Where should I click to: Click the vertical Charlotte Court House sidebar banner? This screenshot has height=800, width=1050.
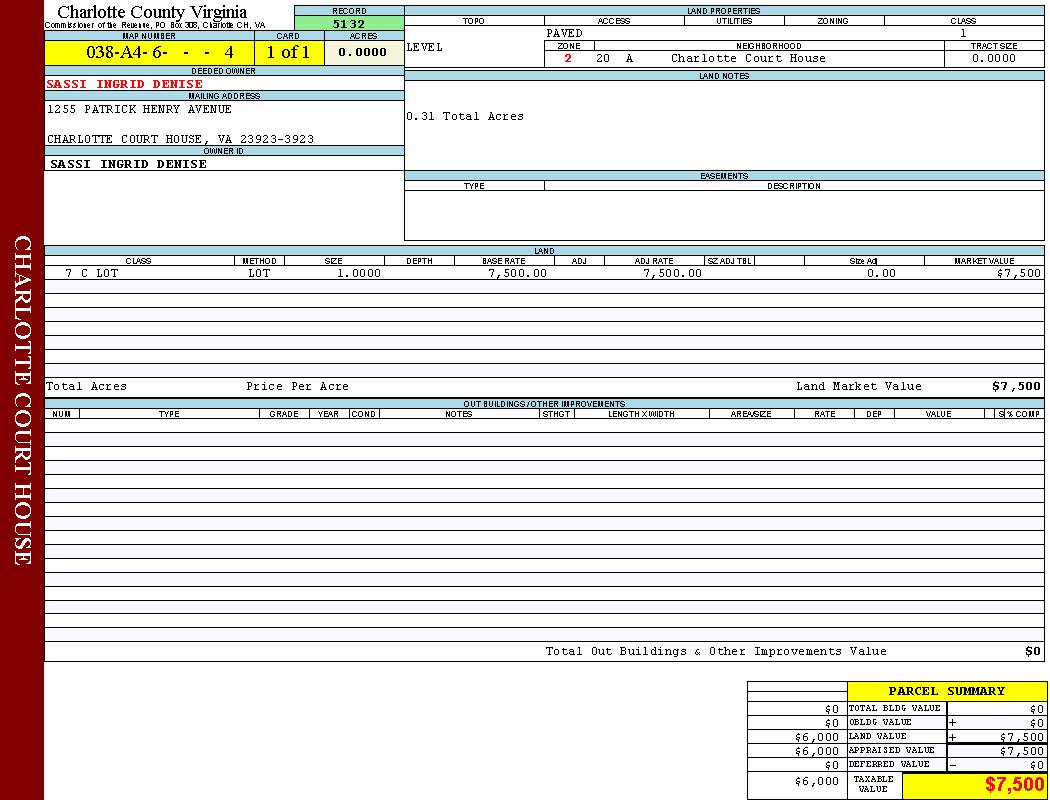click(22, 400)
